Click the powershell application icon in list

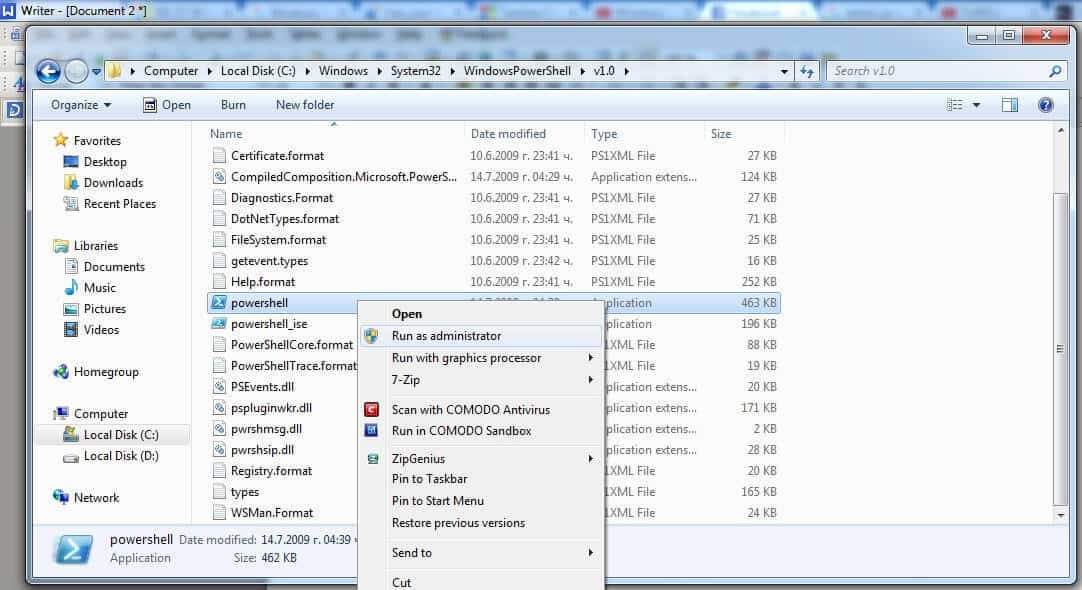coord(219,302)
